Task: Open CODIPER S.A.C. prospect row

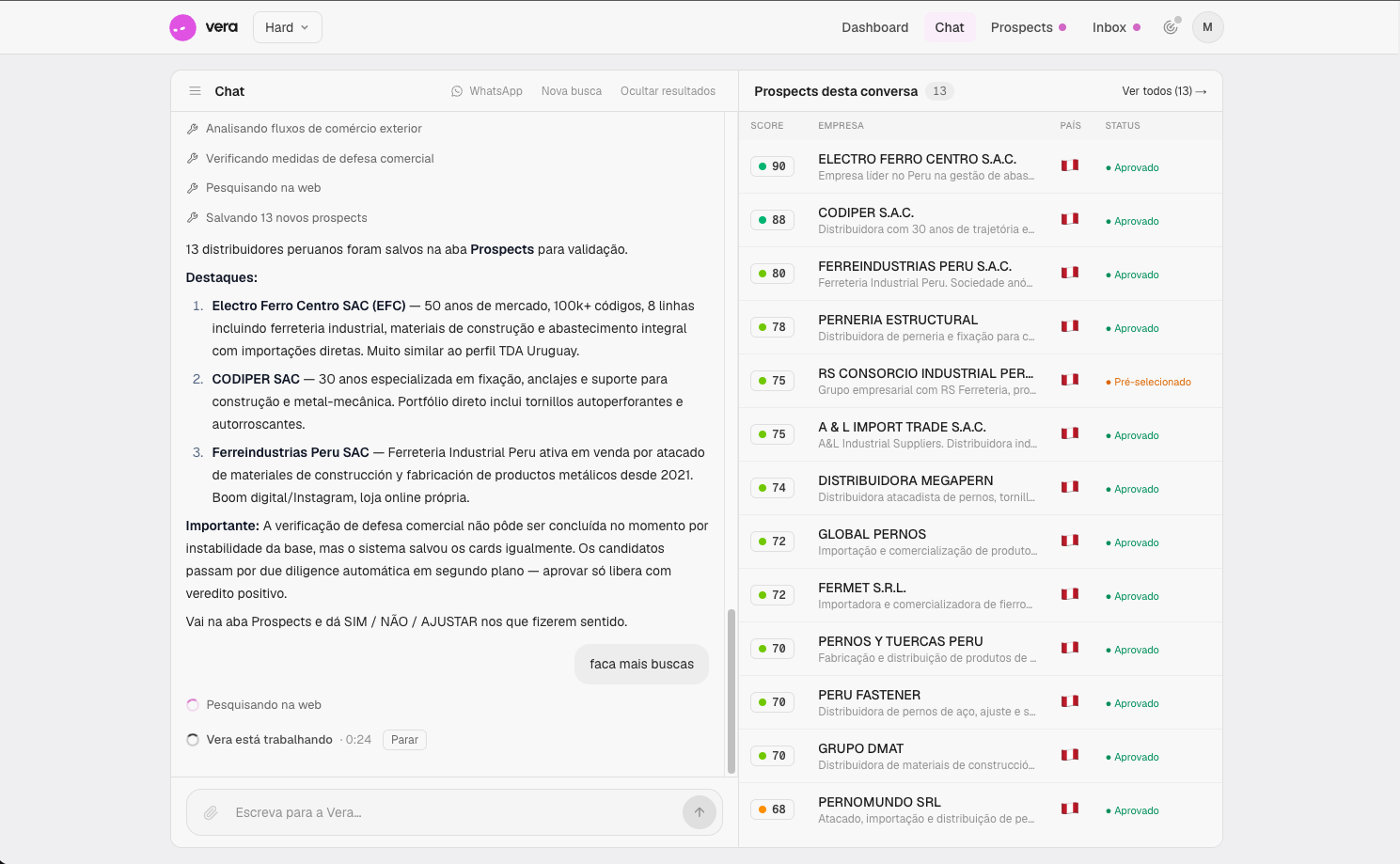Action: 980,220
